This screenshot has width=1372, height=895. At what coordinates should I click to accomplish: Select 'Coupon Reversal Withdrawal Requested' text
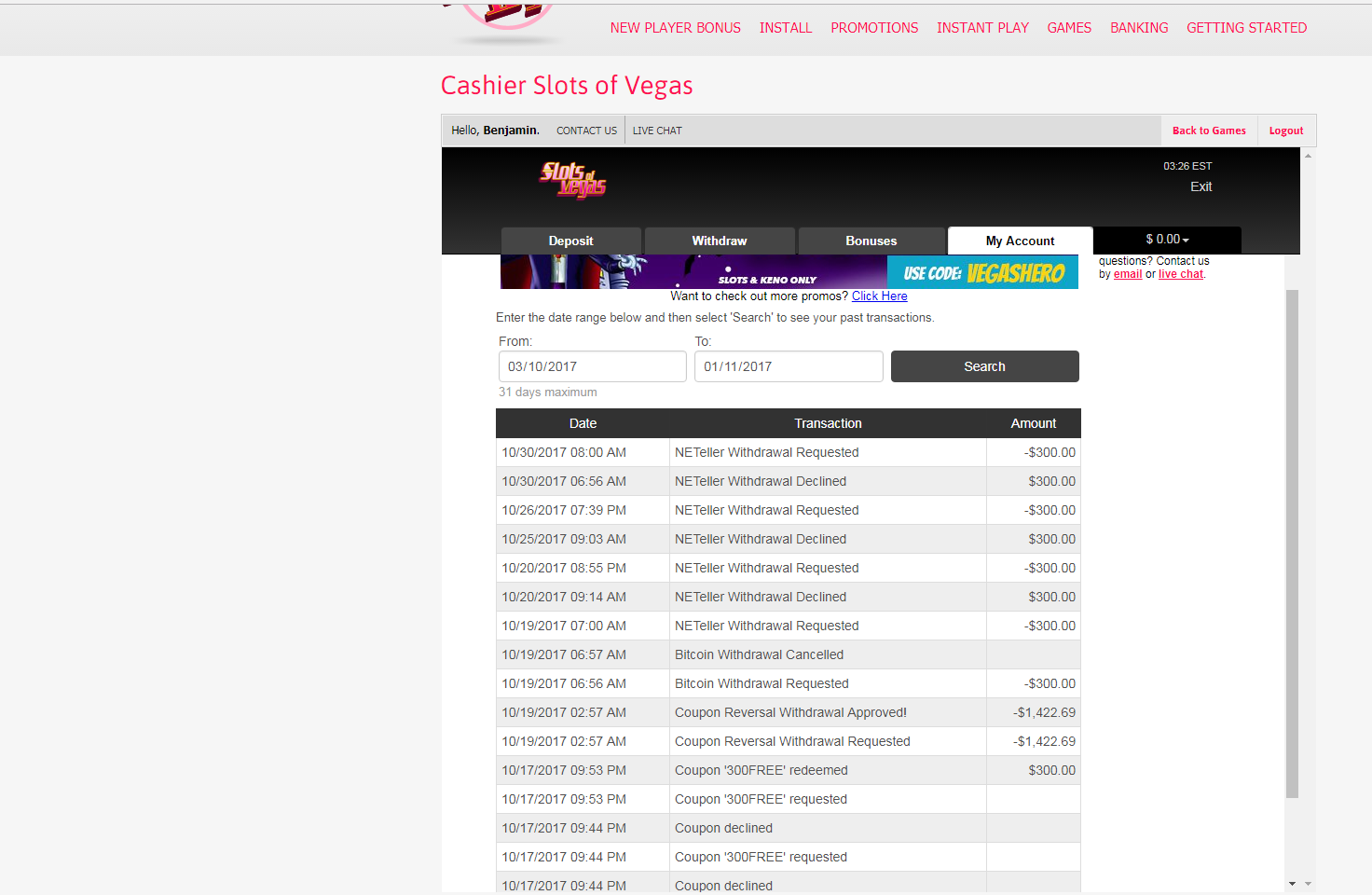tap(792, 741)
